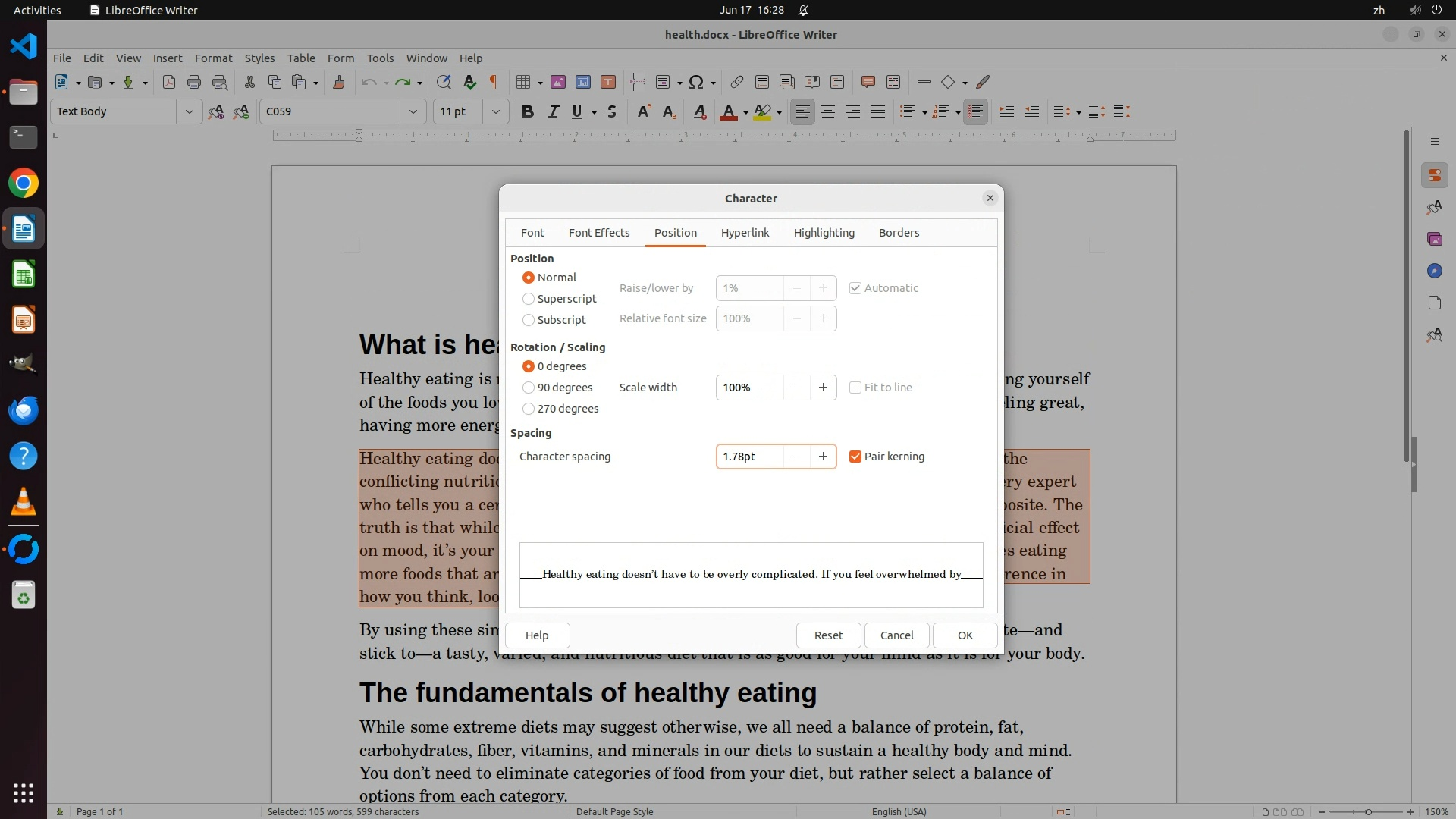Select the 90 degrees rotation option

pyautogui.click(x=529, y=388)
